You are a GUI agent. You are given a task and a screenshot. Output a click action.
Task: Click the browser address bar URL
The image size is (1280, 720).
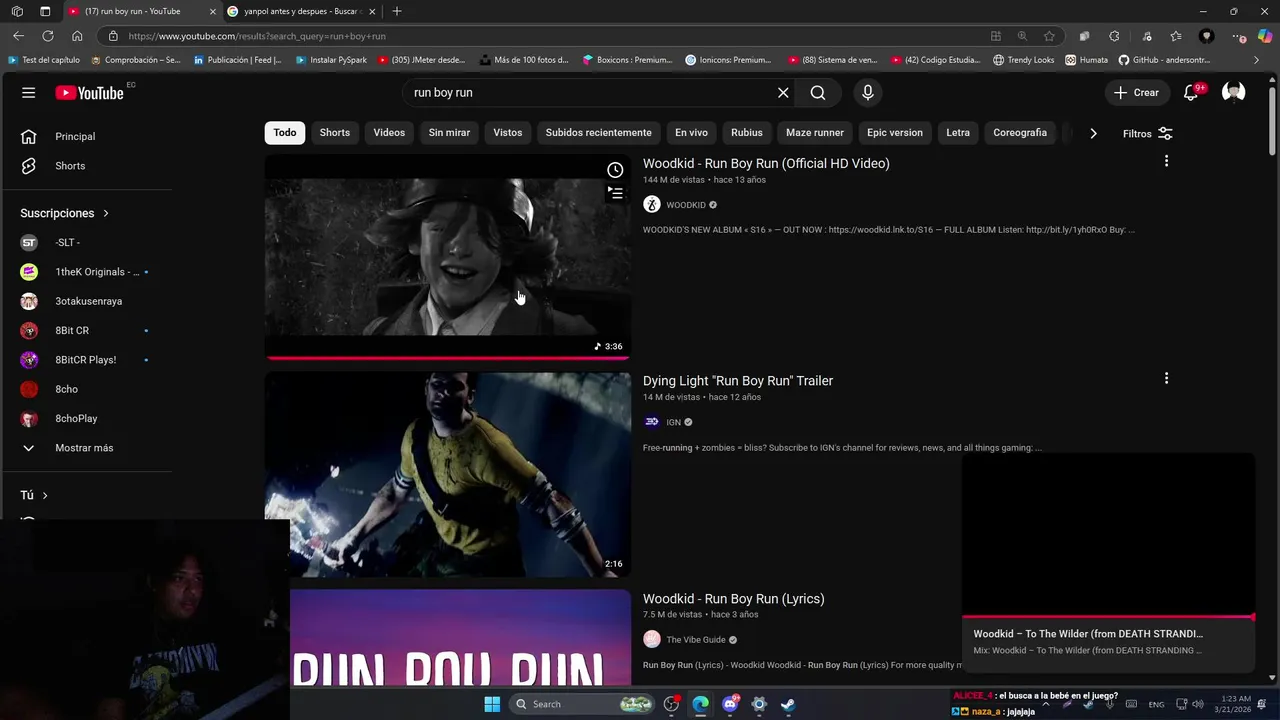click(x=257, y=36)
